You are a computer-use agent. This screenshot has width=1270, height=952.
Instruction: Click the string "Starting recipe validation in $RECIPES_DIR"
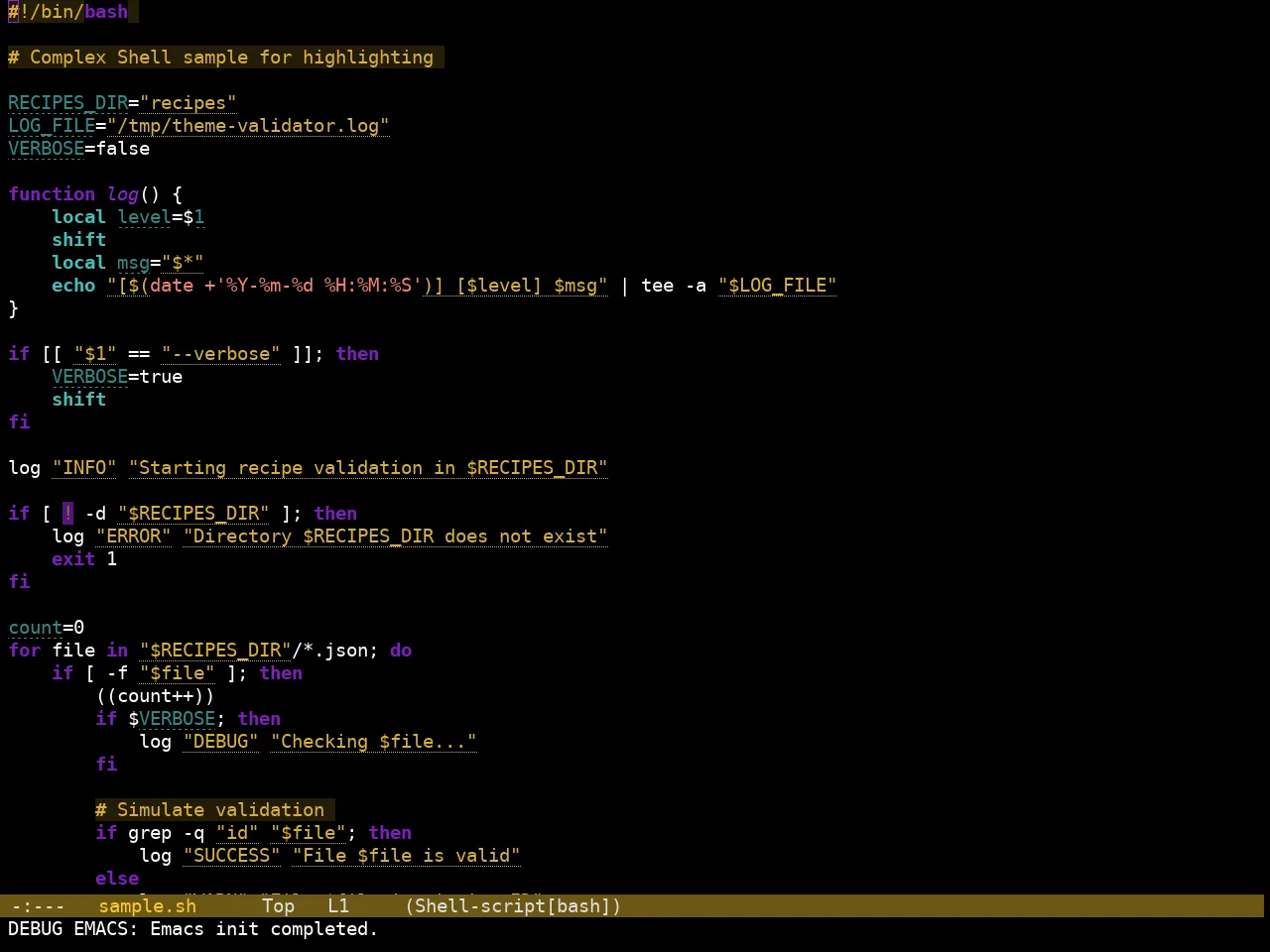click(368, 468)
